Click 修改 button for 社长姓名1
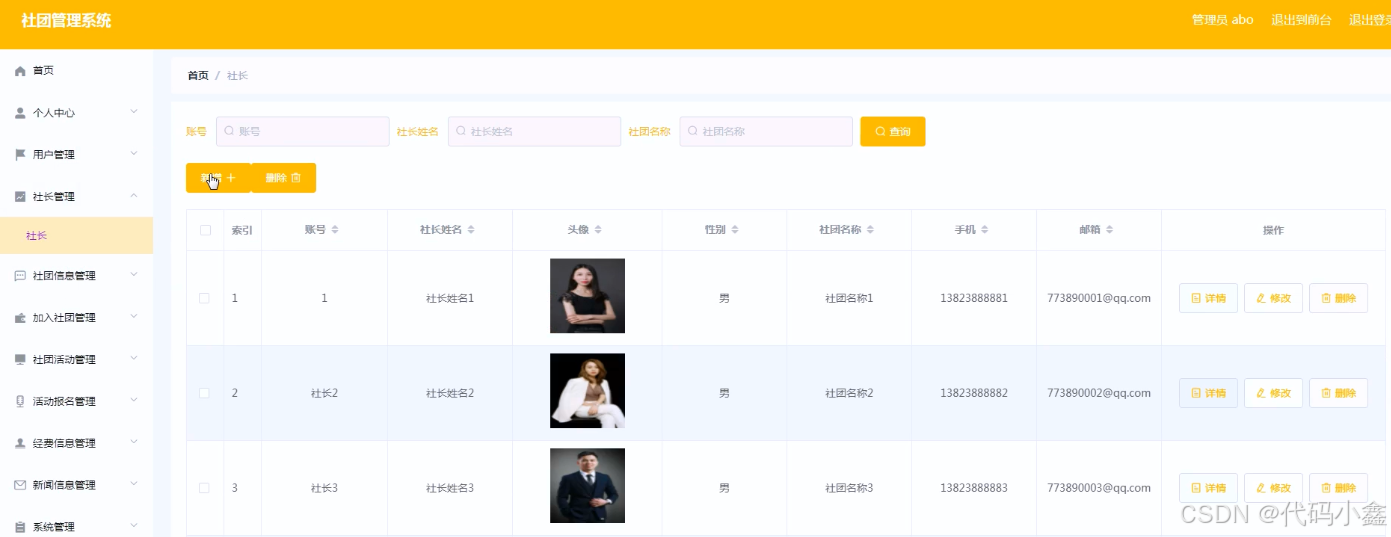1391x537 pixels. 1273,298
